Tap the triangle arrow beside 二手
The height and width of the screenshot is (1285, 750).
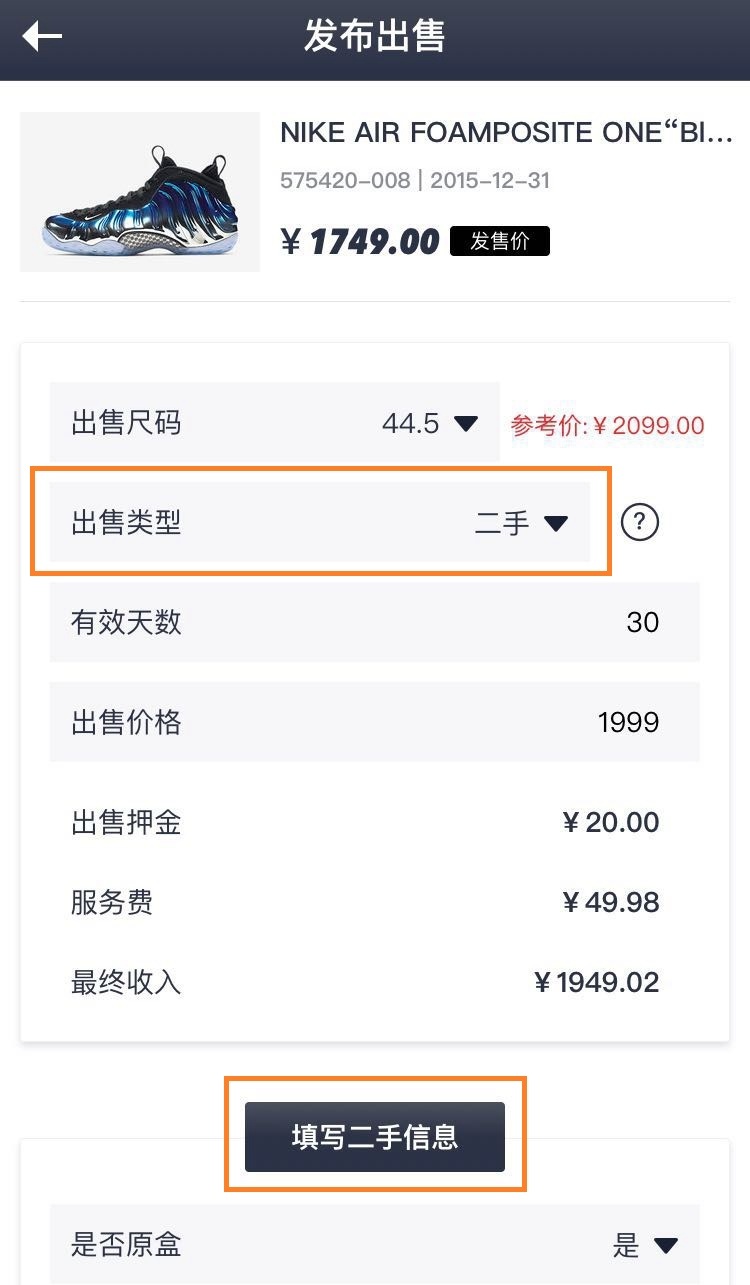point(555,523)
